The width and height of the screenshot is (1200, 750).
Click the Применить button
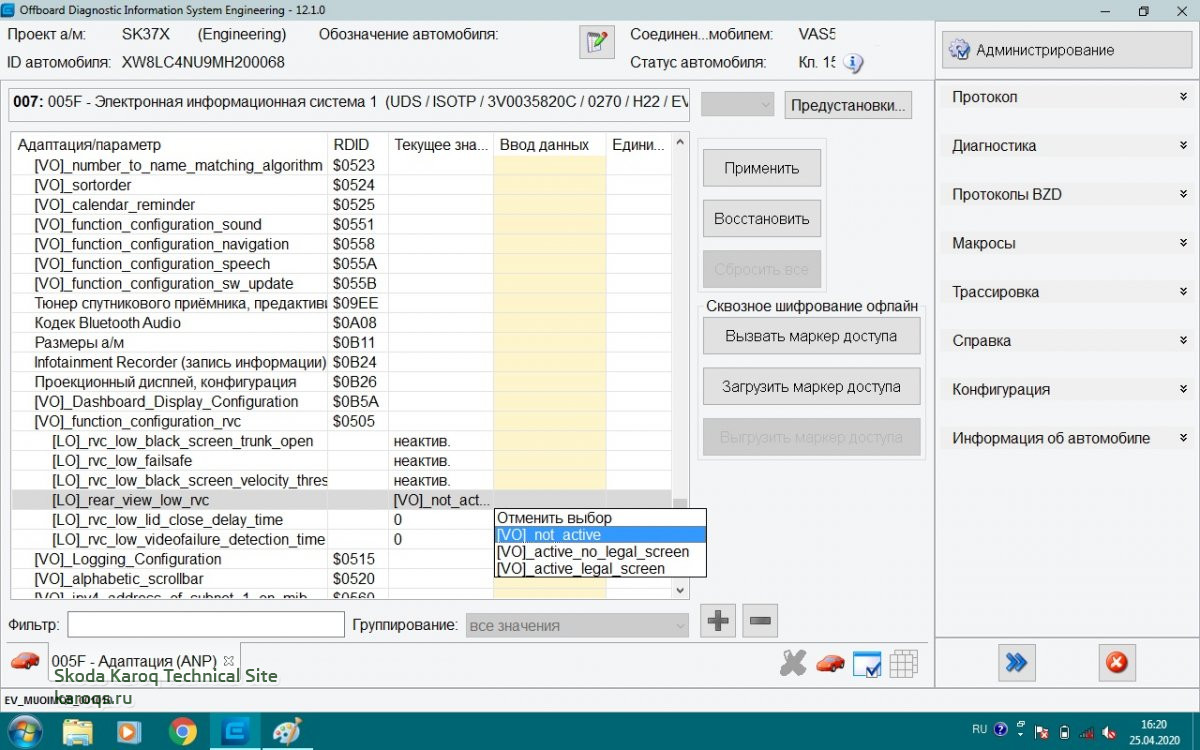coord(761,168)
